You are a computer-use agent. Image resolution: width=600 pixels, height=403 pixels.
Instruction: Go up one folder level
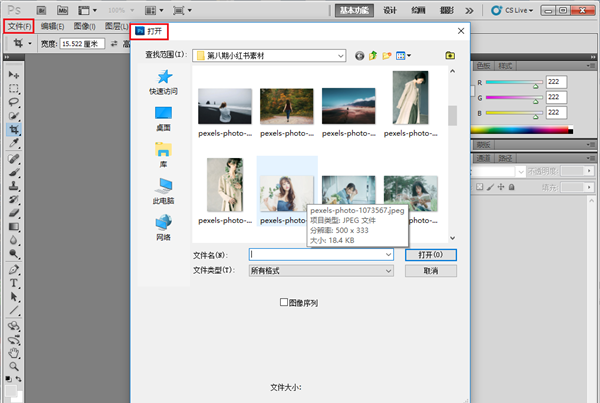[x=373, y=56]
